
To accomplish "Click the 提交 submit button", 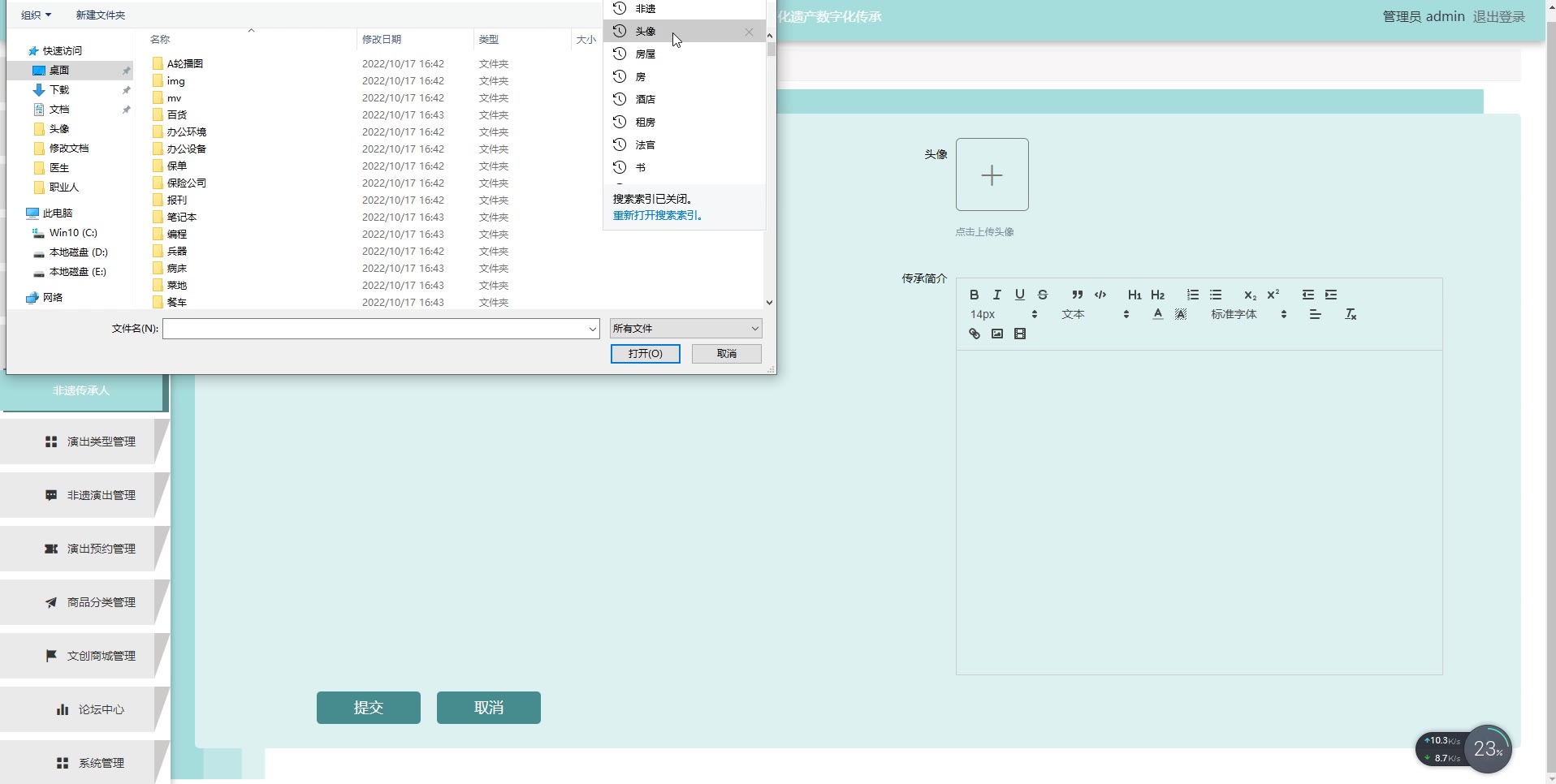I will (368, 708).
